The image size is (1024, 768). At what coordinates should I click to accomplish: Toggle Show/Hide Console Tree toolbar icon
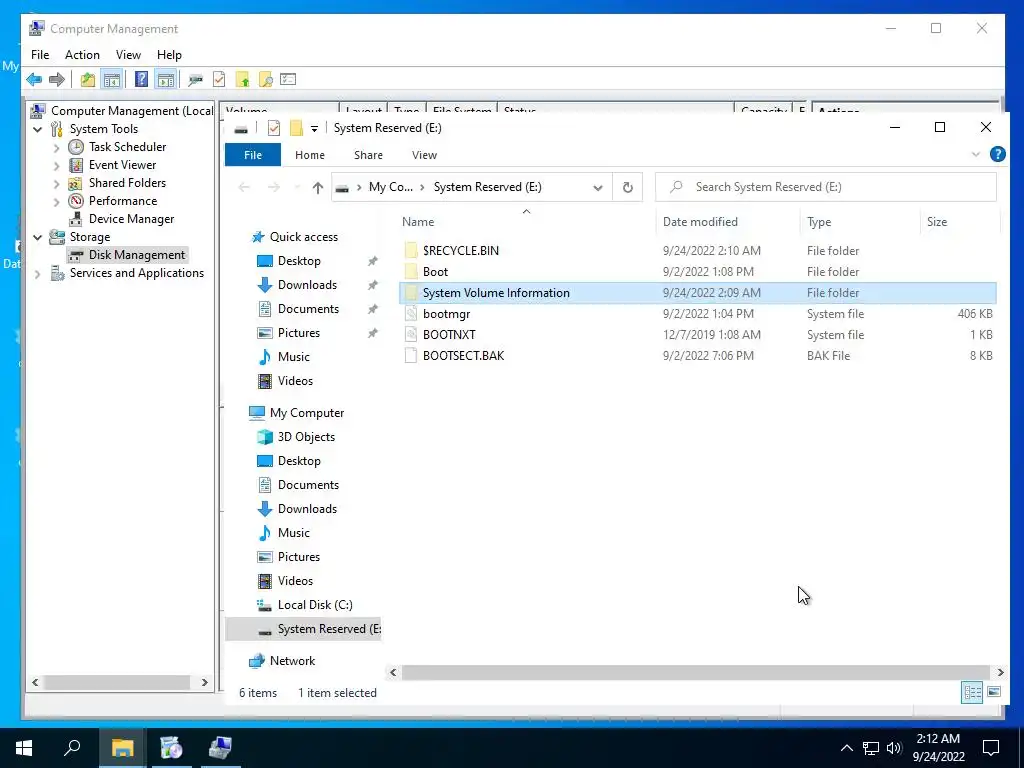click(x=112, y=80)
